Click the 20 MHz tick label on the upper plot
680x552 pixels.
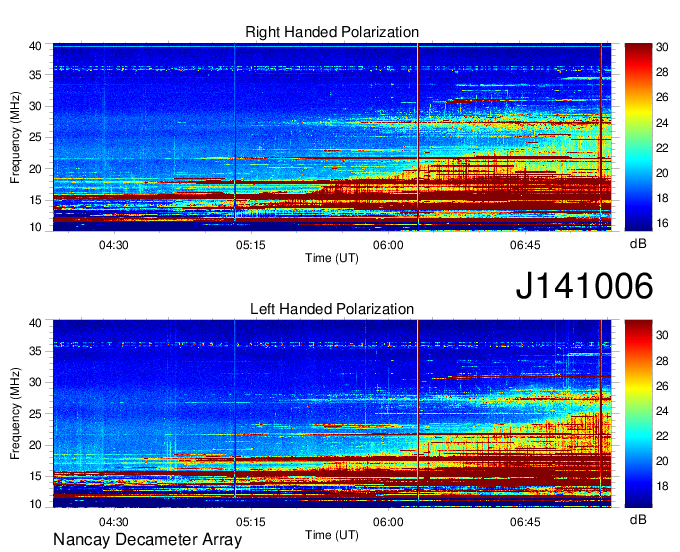point(36,169)
